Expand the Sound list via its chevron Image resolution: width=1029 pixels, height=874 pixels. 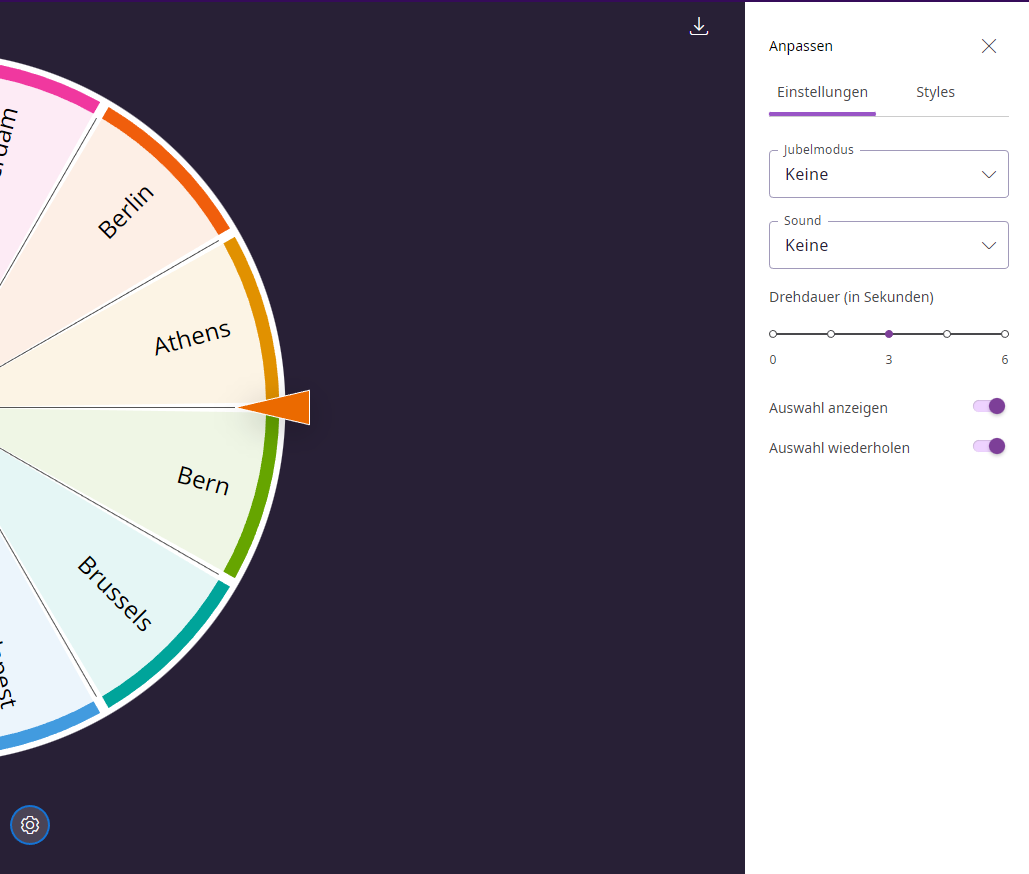point(988,244)
